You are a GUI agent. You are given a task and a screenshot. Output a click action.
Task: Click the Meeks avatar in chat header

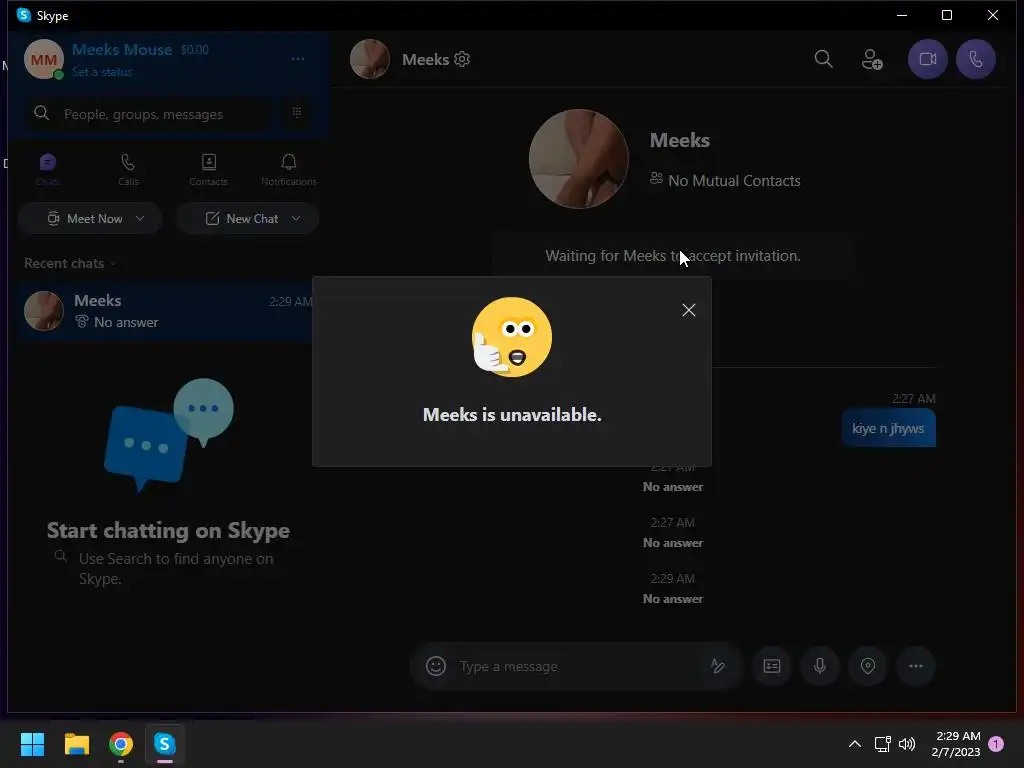pos(370,59)
